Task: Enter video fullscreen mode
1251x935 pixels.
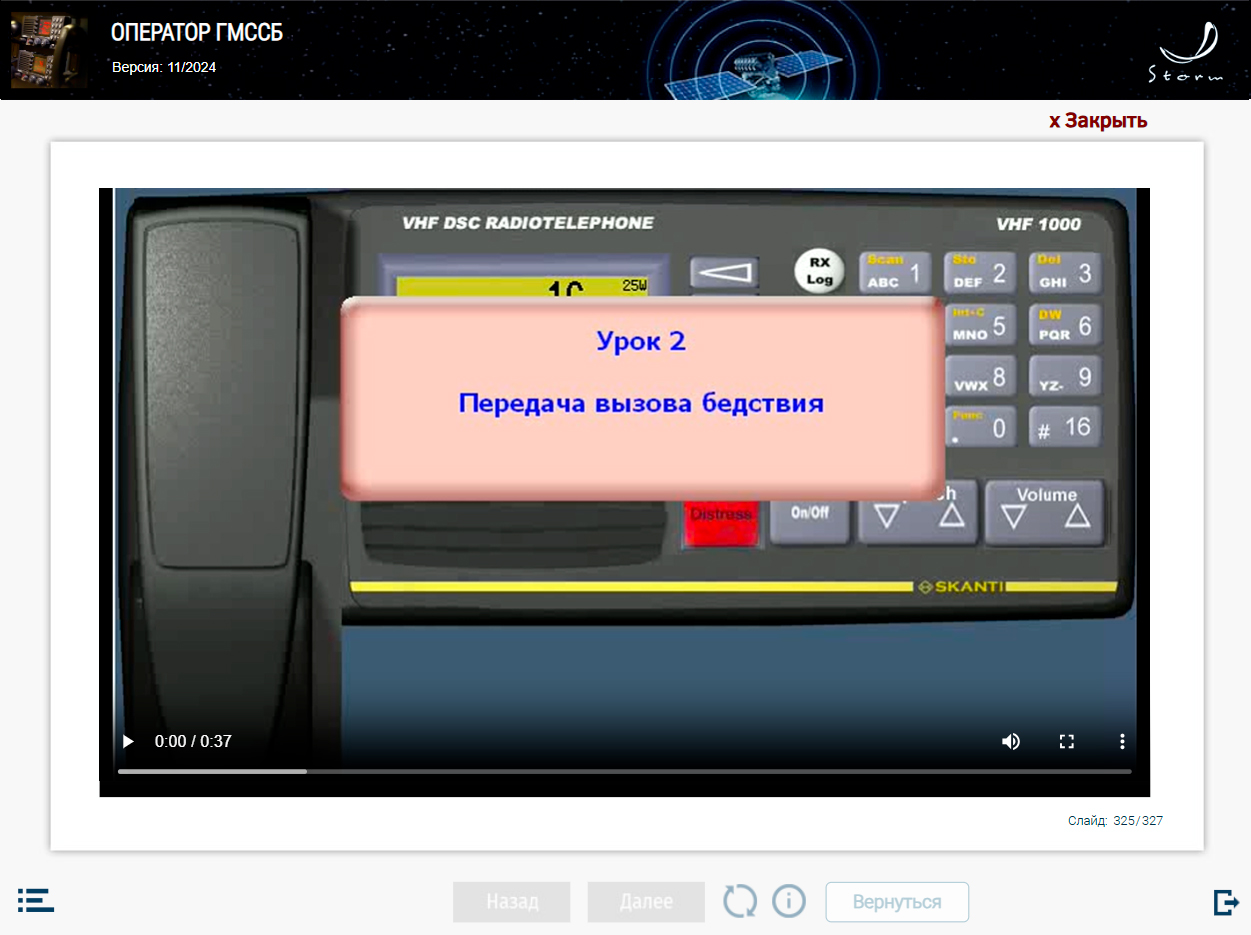Action: pyautogui.click(x=1067, y=741)
